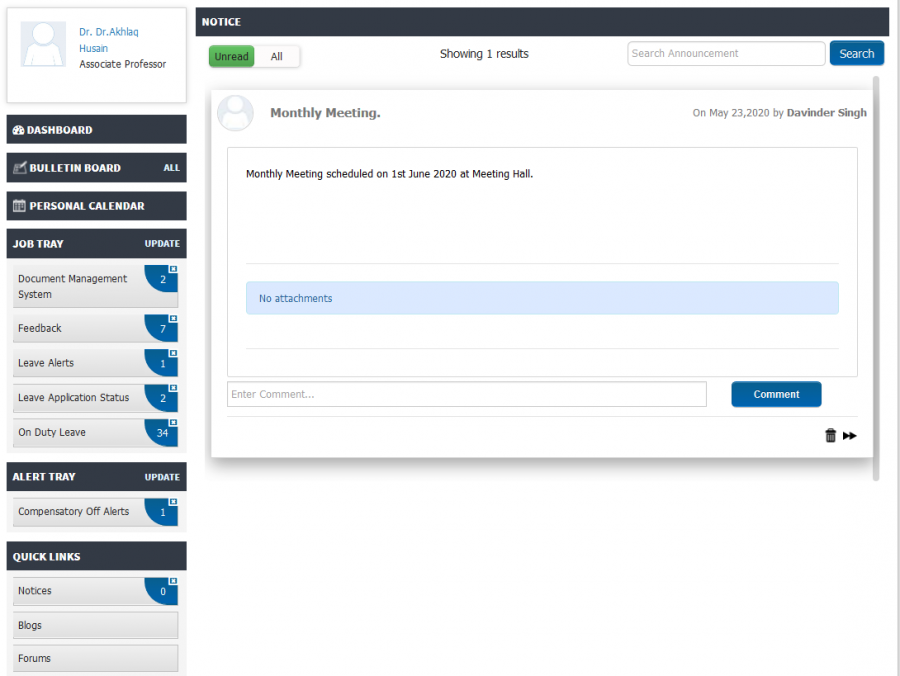Click the Monthly Meeting author avatar

(235, 113)
